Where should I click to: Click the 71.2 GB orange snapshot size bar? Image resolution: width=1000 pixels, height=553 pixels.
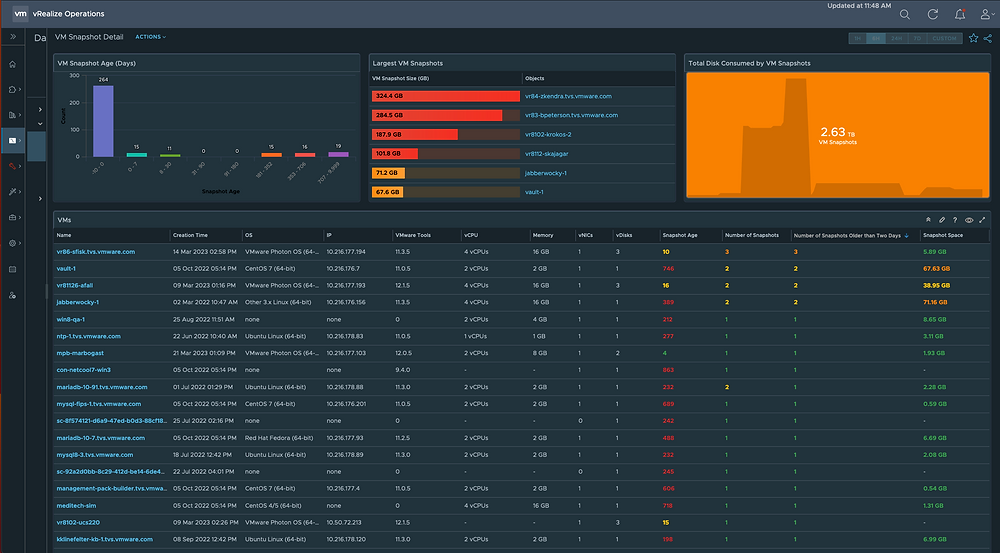388,173
